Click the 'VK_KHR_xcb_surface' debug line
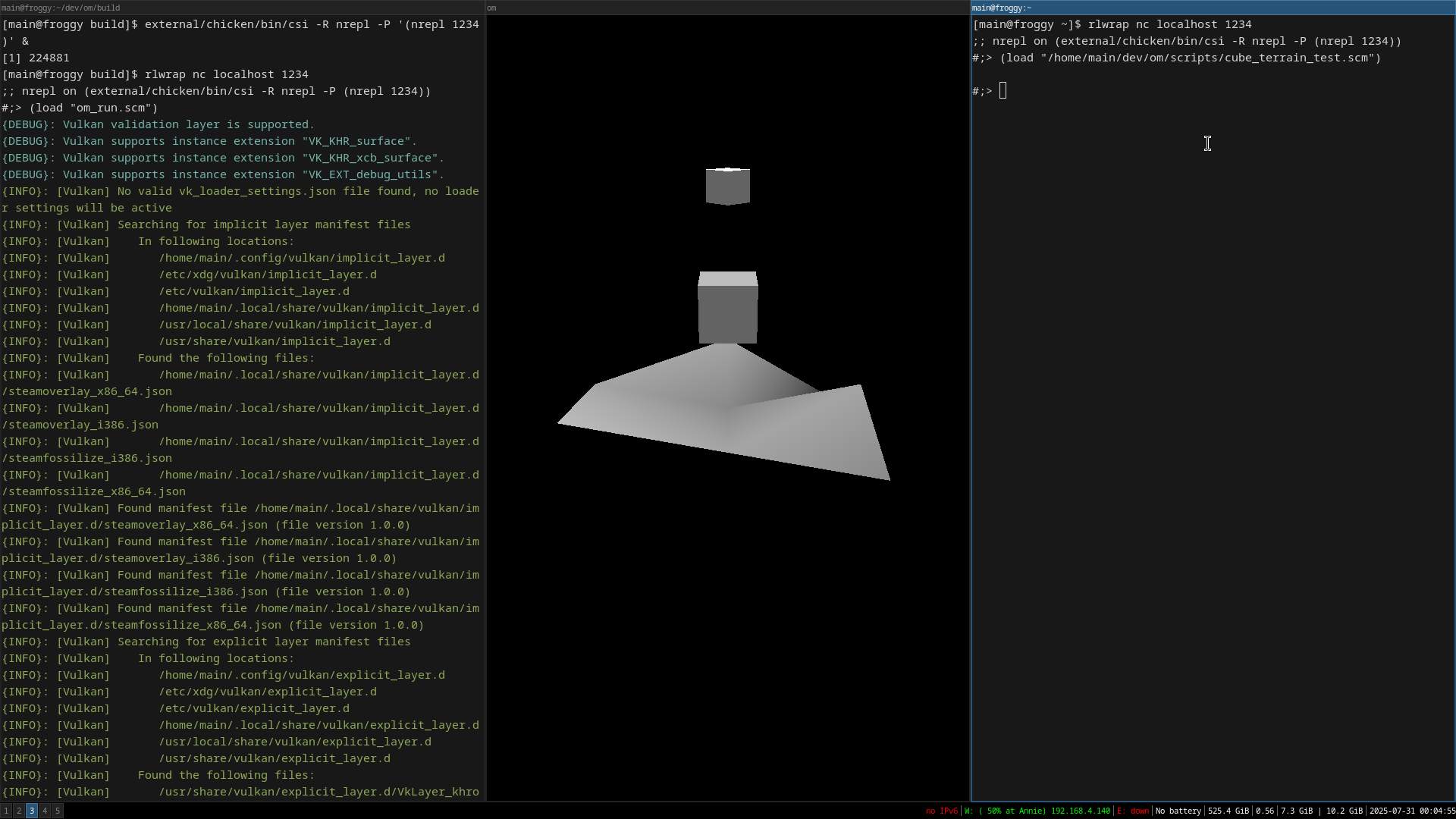The height and width of the screenshot is (819, 1456). point(223,158)
